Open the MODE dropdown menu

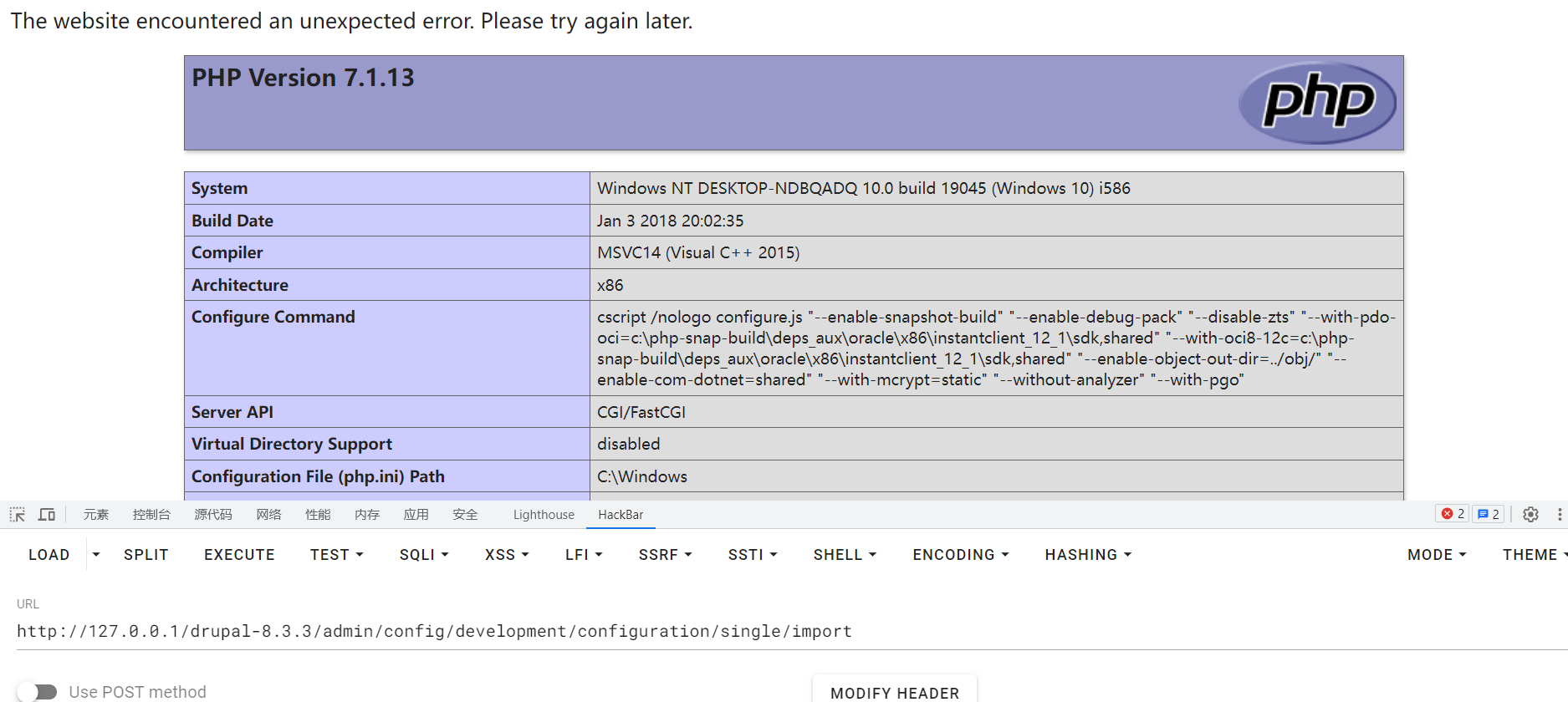point(1437,555)
